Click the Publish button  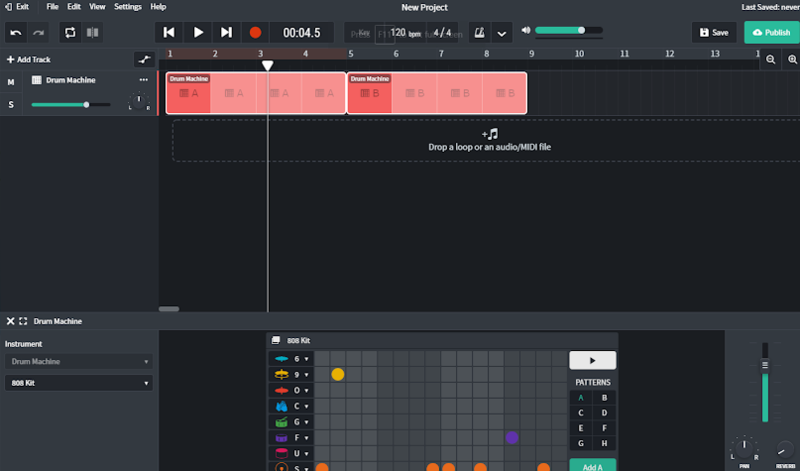point(771,32)
